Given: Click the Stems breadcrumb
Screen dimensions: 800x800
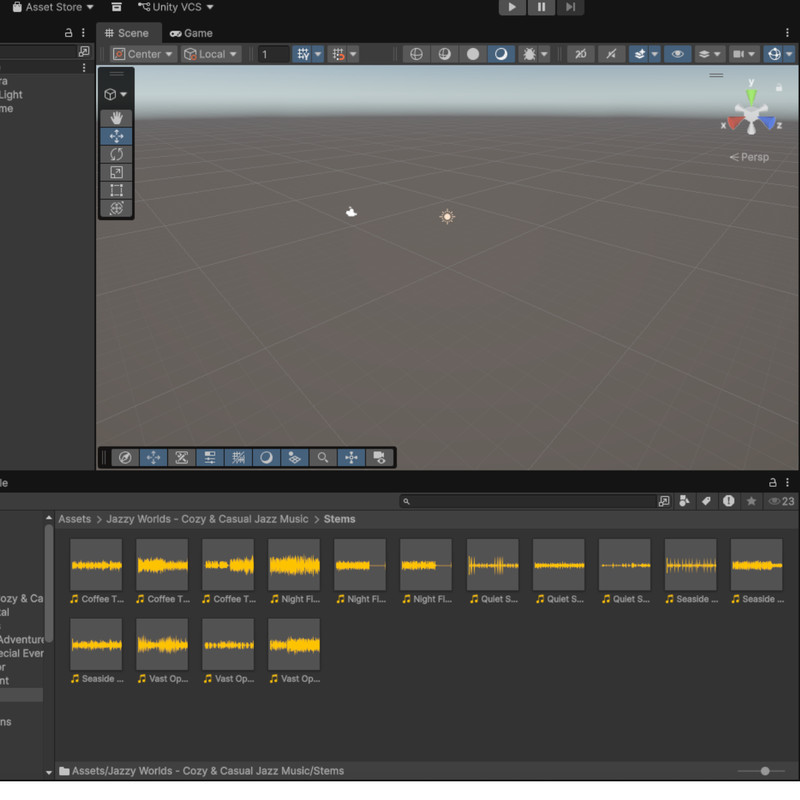Looking at the screenshot, I should coord(339,519).
